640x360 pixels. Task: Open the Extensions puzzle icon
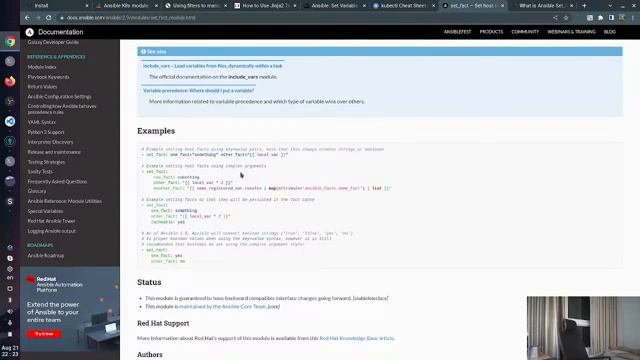point(600,18)
